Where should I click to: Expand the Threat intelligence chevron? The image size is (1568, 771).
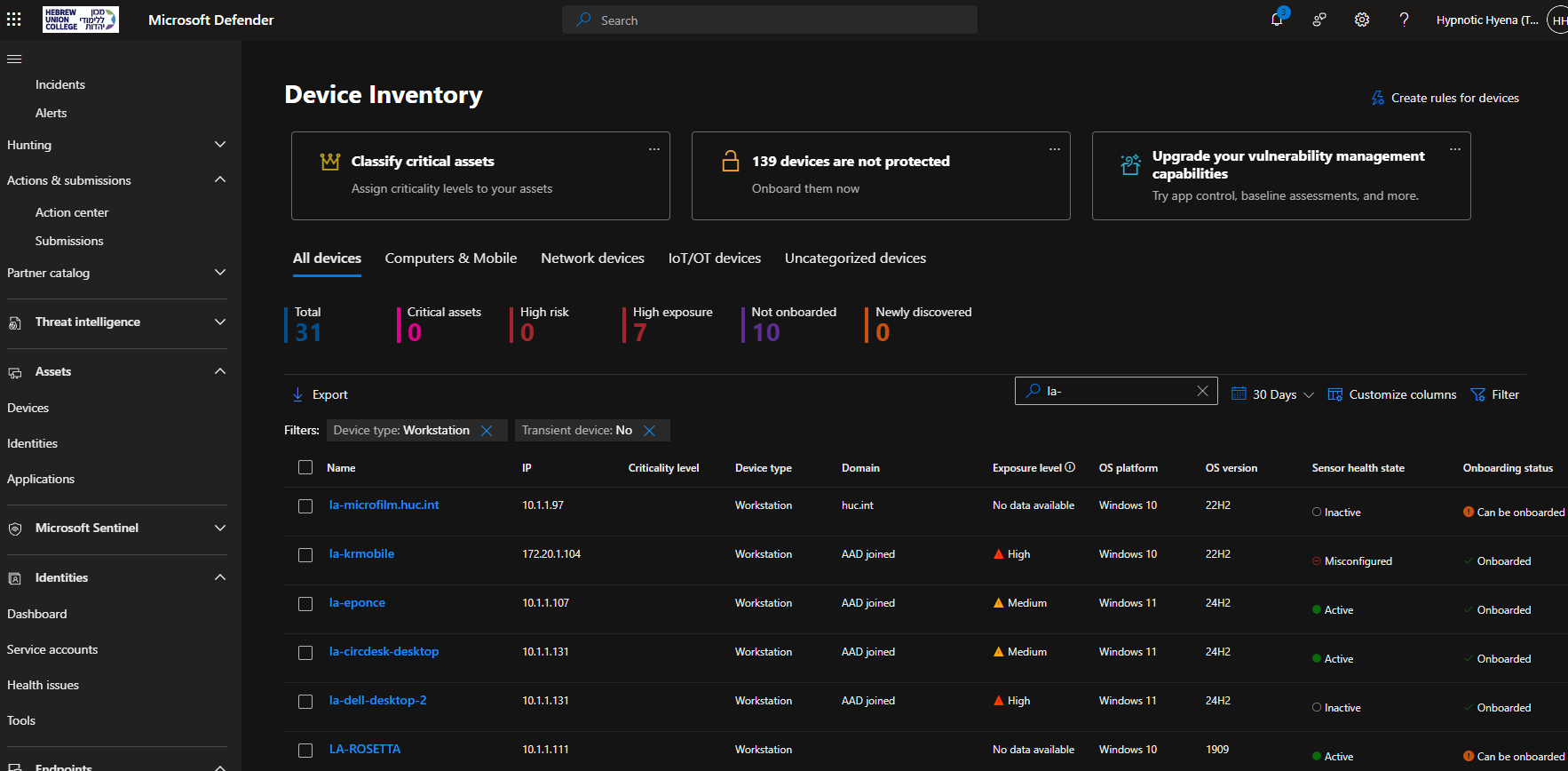click(x=220, y=322)
